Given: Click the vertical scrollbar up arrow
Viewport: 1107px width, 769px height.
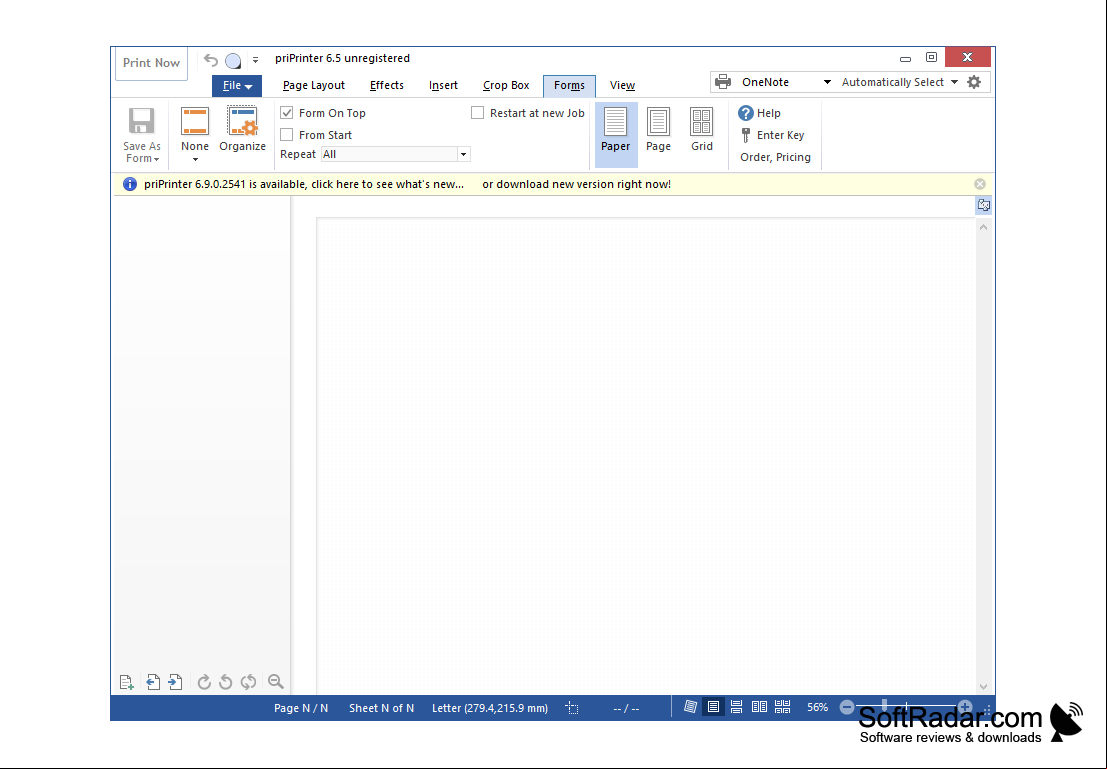Looking at the screenshot, I should click(983, 227).
